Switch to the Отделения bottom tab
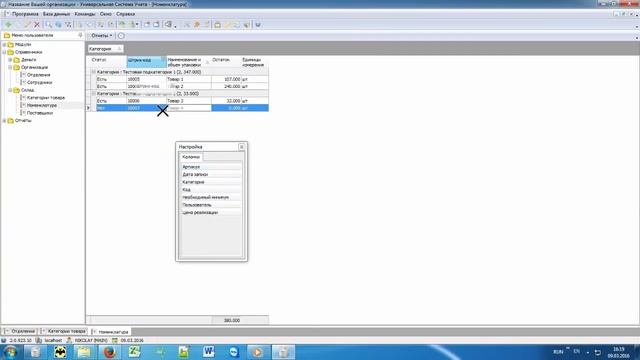The image size is (640, 360). coord(20,331)
